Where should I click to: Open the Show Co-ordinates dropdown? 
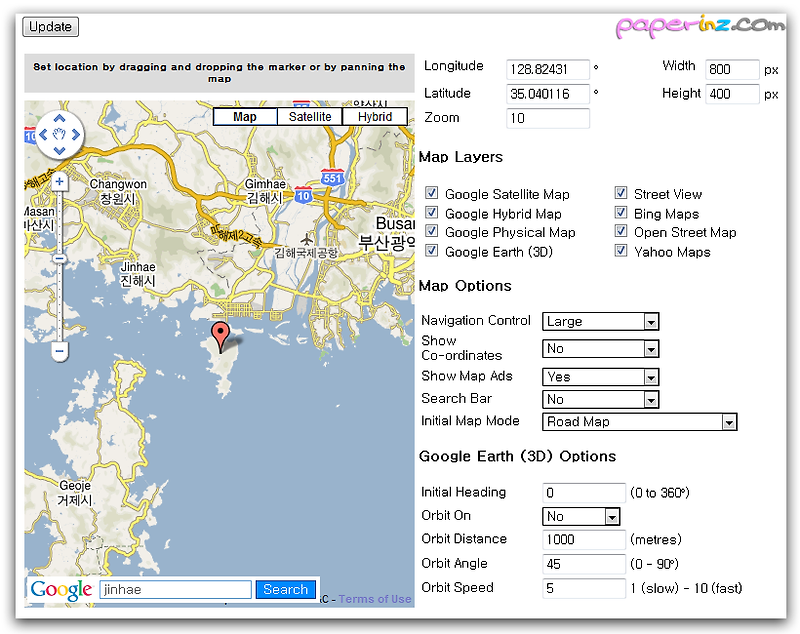click(601, 349)
